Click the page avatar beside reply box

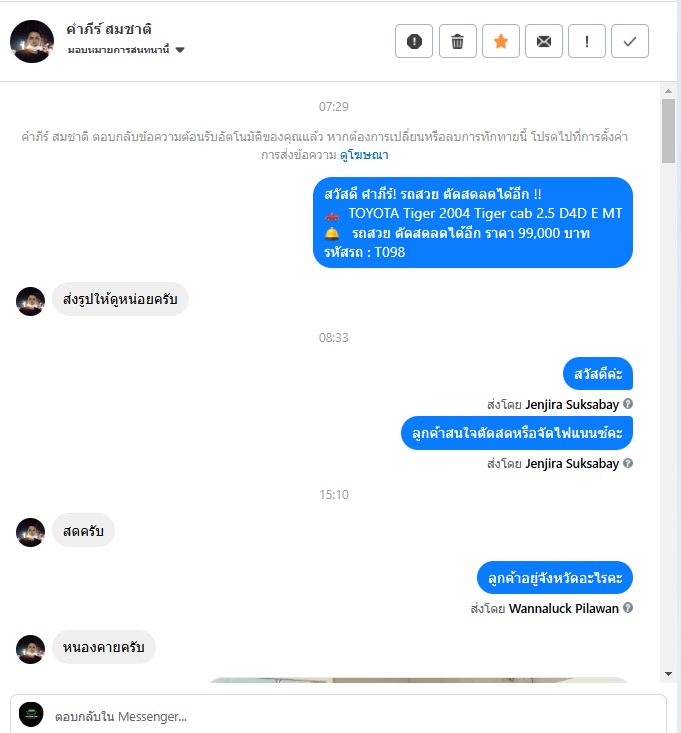[x=31, y=714]
